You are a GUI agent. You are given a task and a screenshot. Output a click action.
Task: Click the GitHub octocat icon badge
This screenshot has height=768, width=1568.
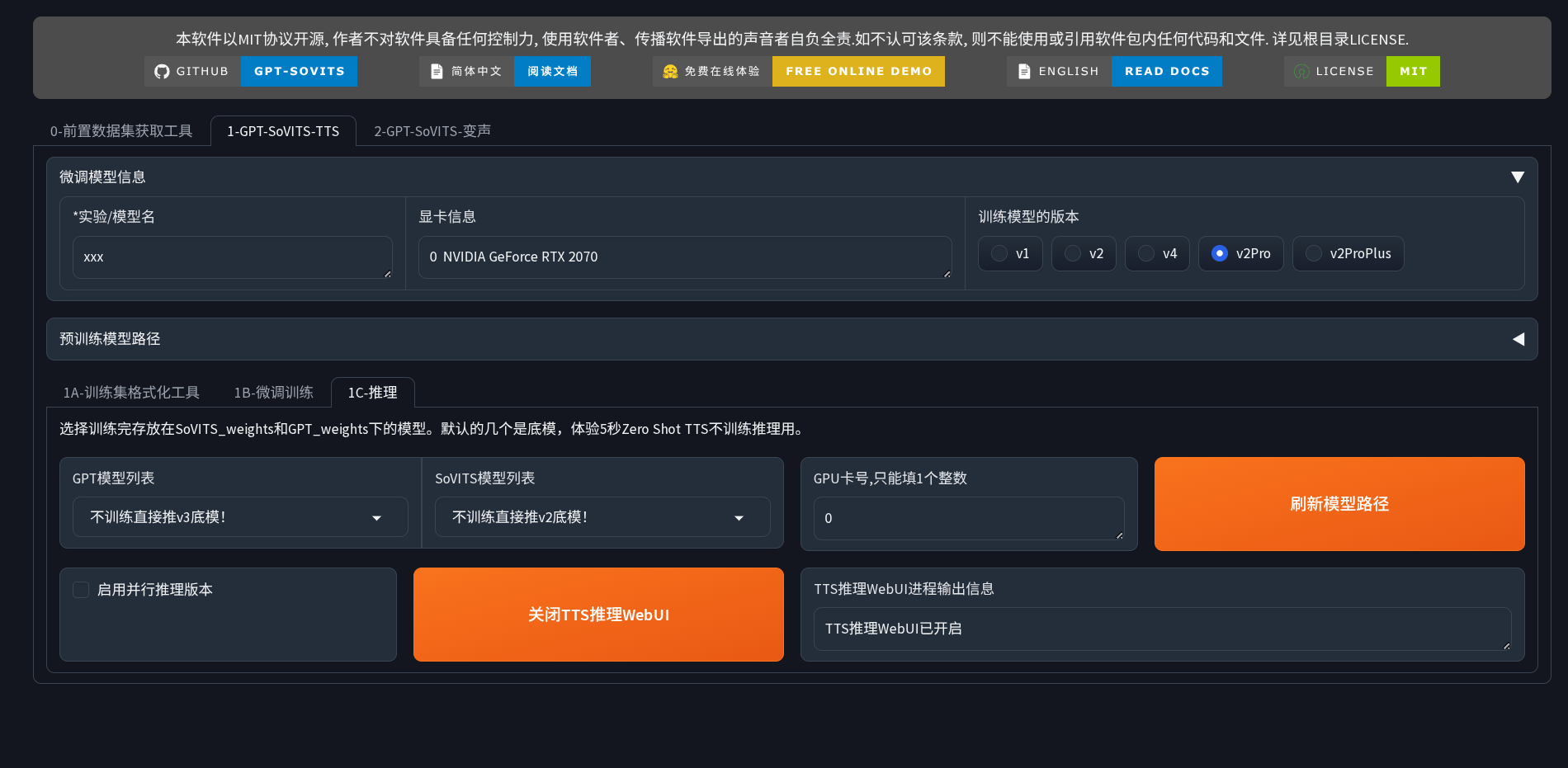pyautogui.click(x=162, y=72)
